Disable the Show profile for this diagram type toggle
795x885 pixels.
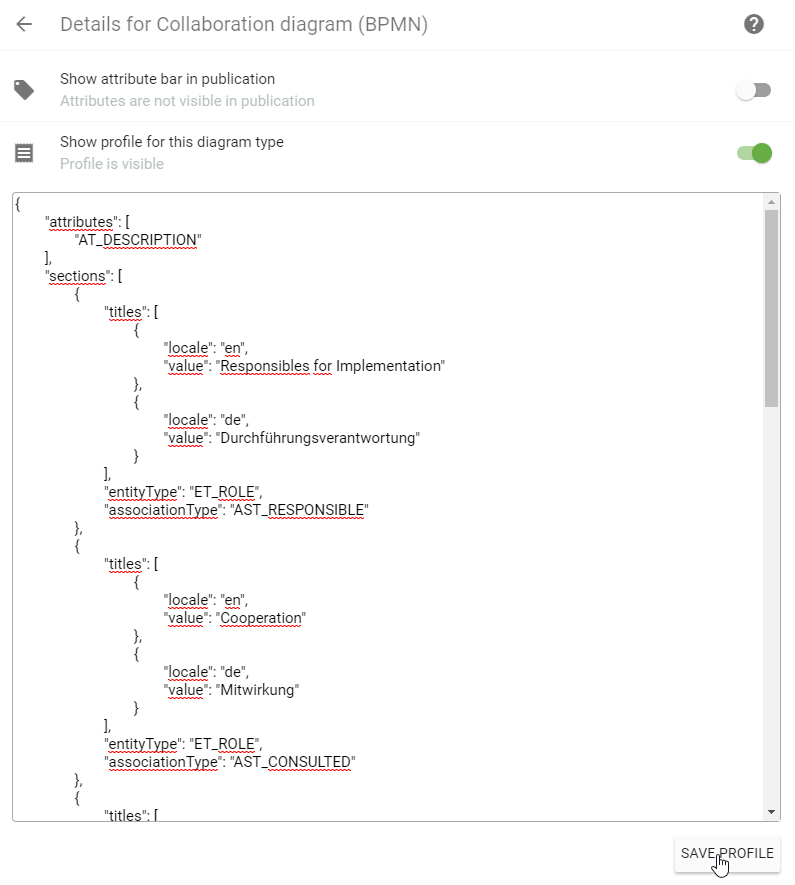coord(753,152)
